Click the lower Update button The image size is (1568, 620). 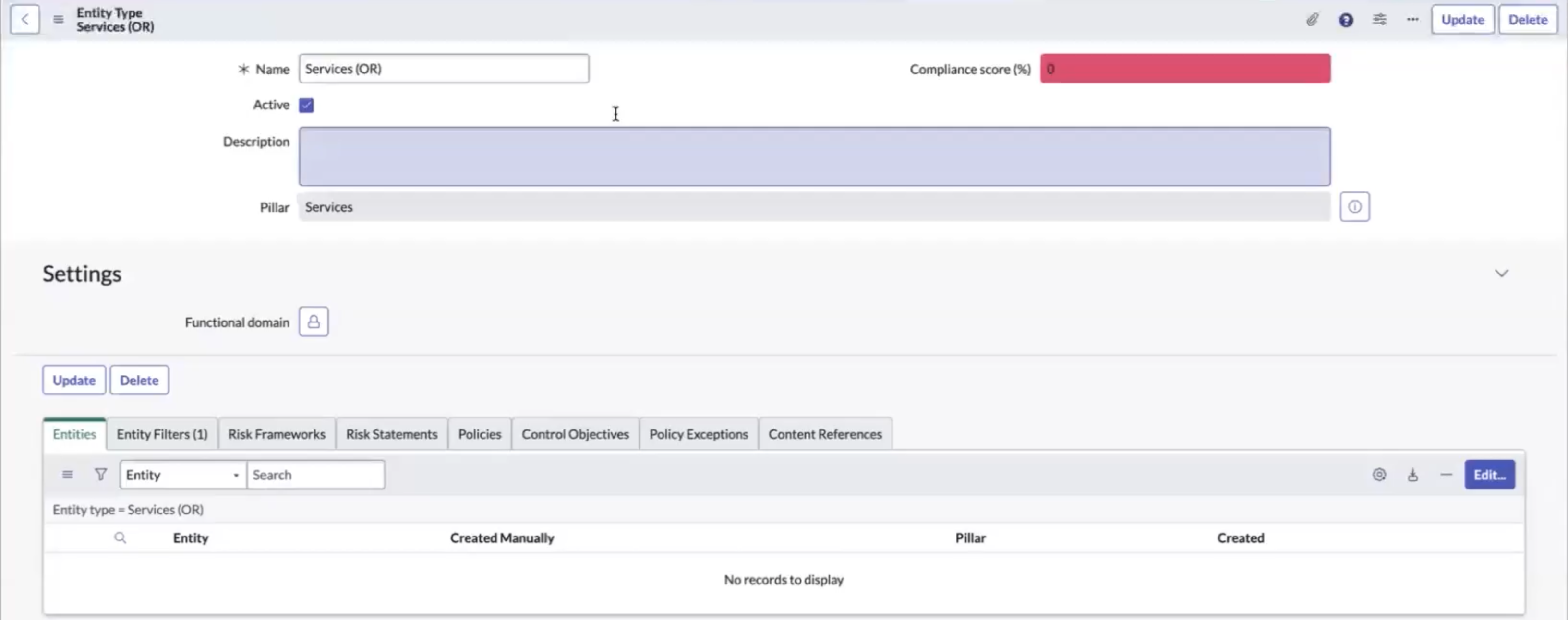pyautogui.click(x=74, y=380)
